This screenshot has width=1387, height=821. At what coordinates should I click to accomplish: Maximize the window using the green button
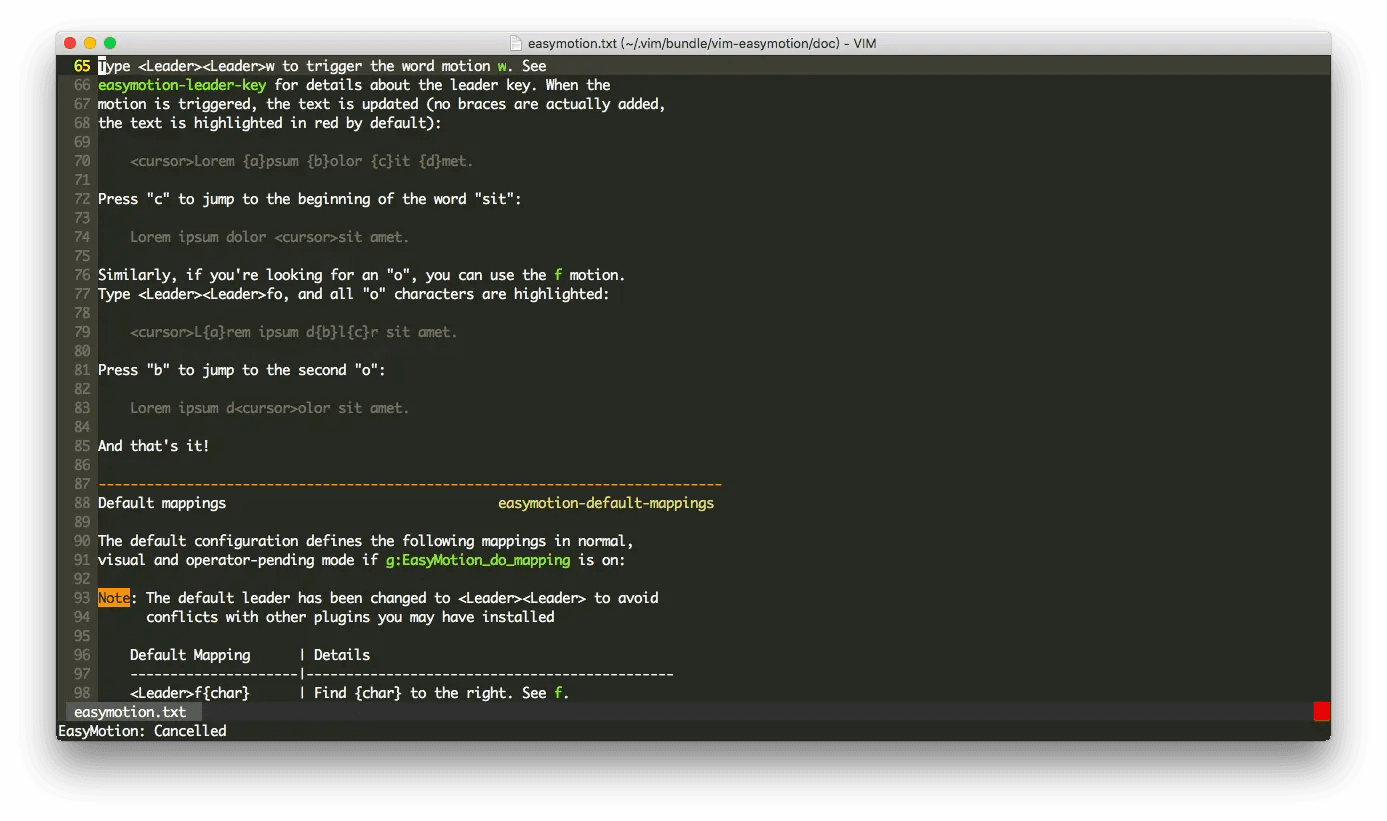tap(110, 43)
